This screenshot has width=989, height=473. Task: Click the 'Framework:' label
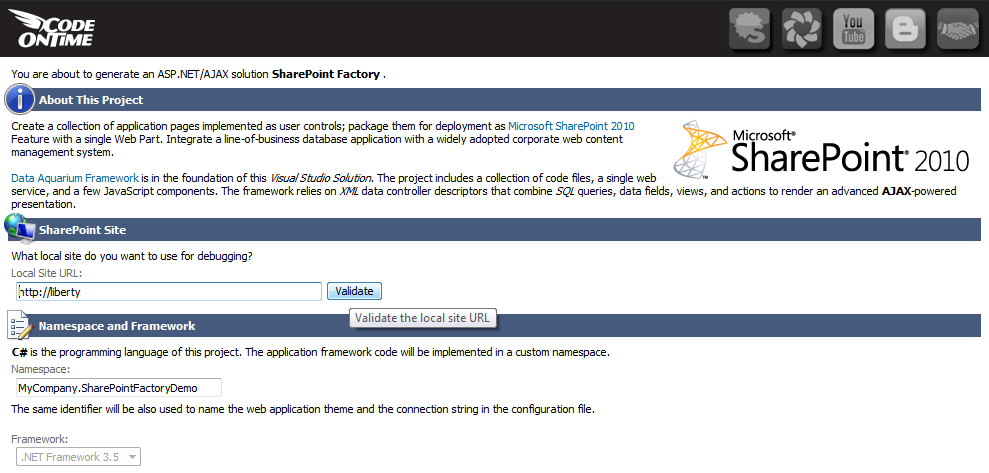tap(40, 439)
